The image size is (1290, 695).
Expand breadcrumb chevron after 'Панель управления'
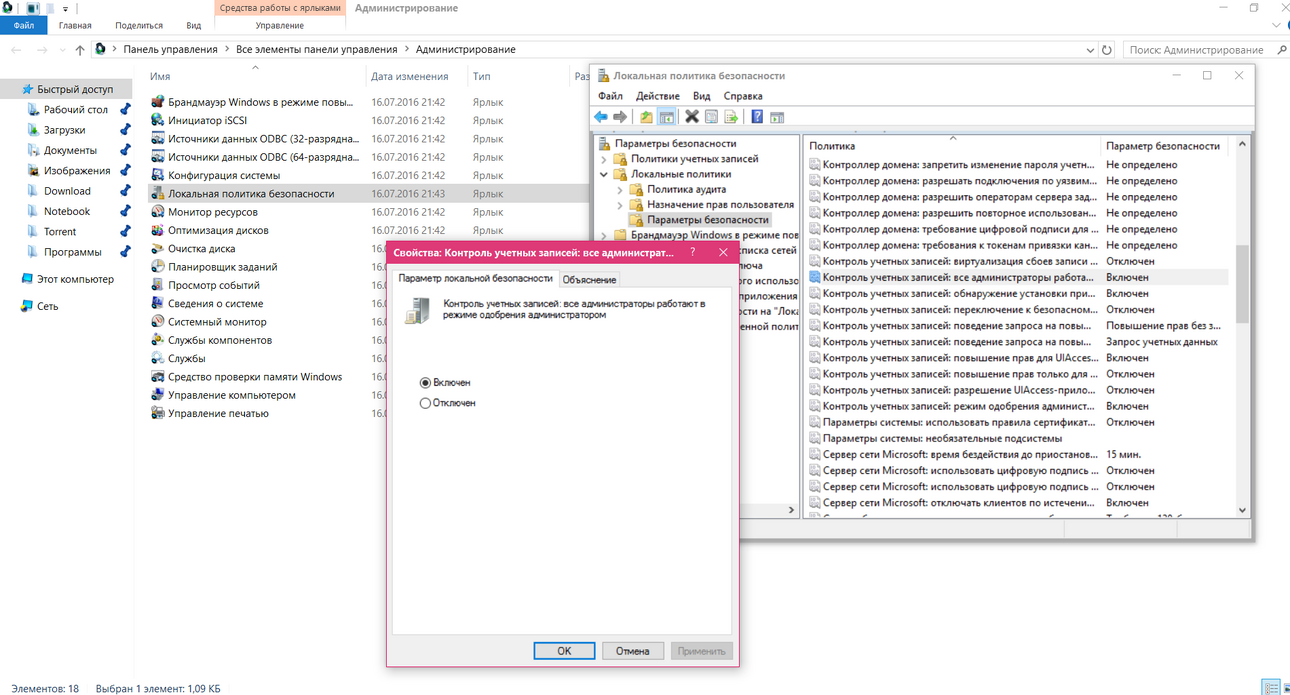tap(227, 50)
